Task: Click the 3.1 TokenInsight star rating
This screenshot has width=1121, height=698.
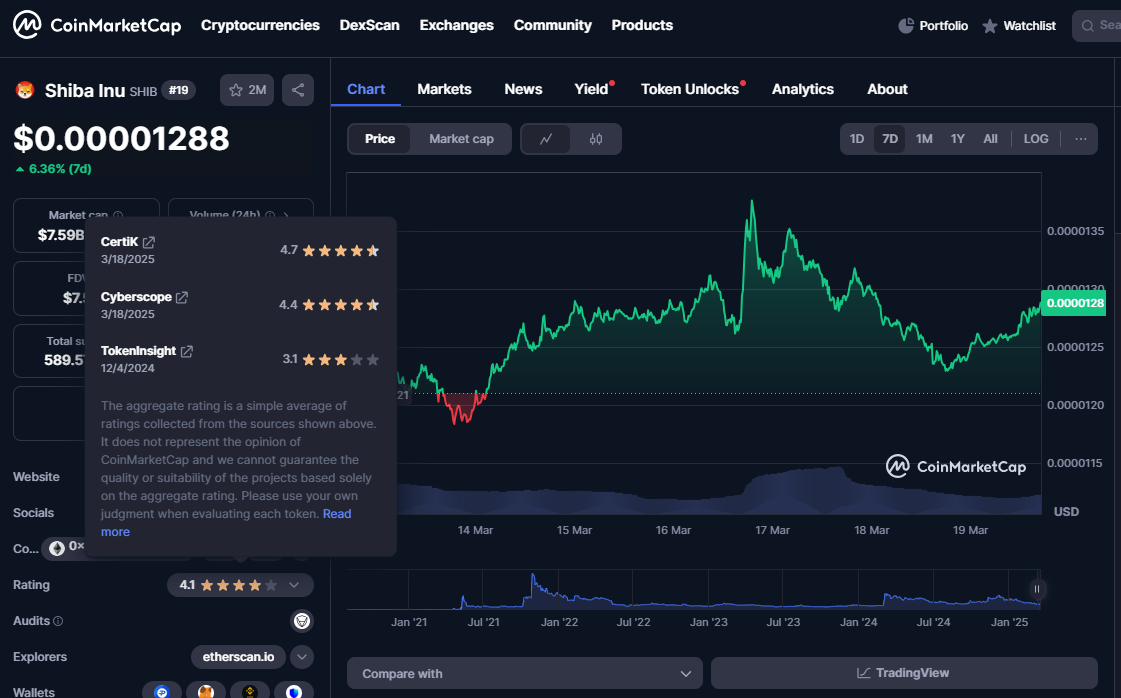Action: click(330, 359)
